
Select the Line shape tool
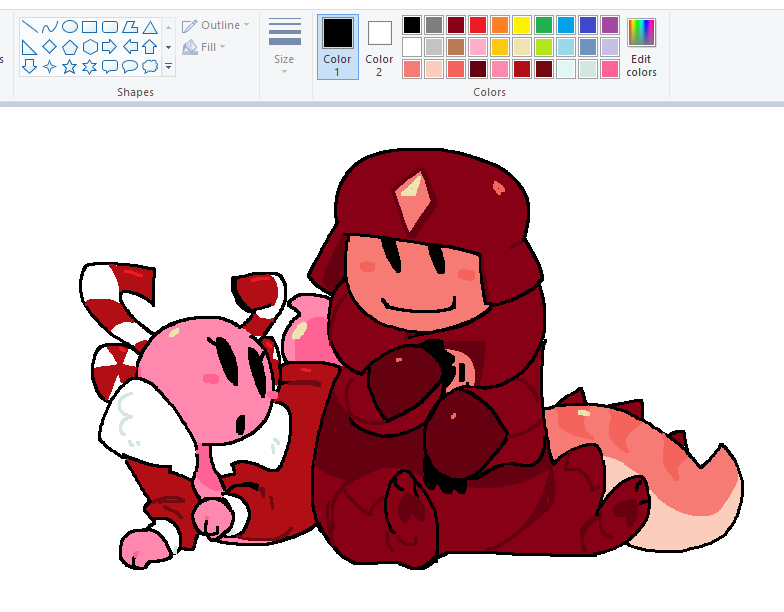click(30, 26)
